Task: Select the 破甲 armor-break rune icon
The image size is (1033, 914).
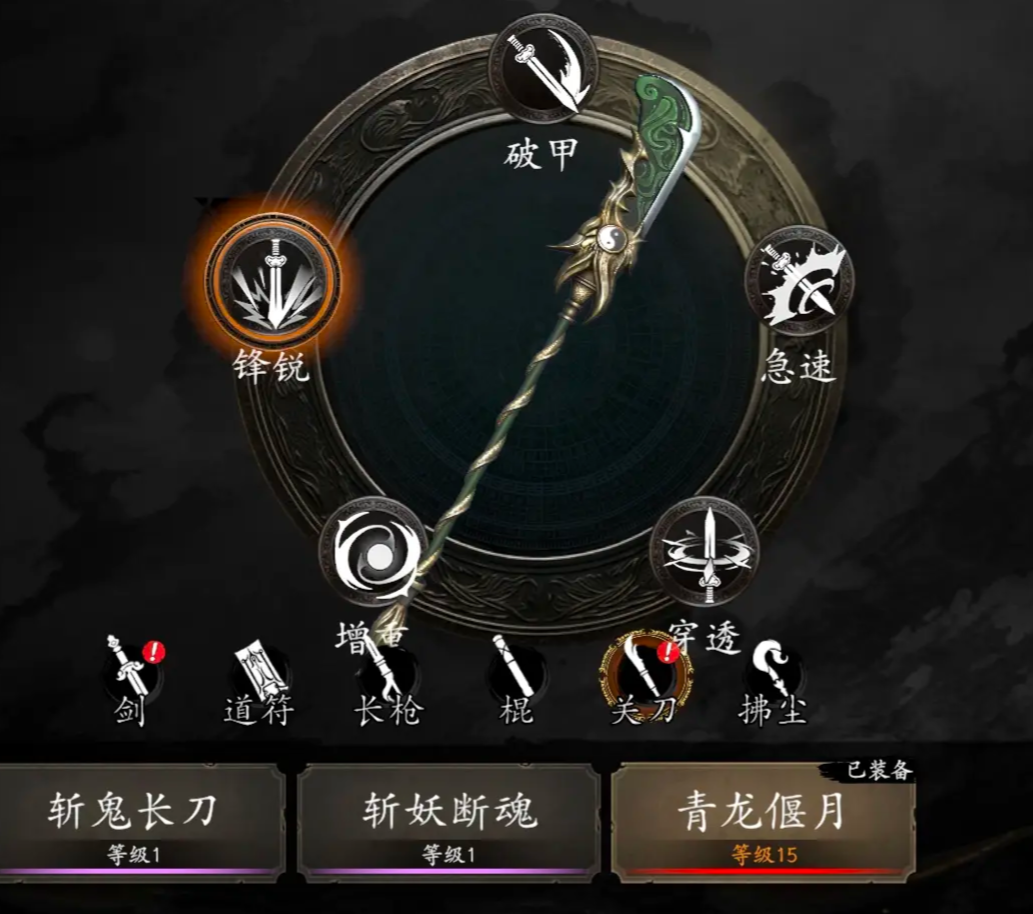Action: pos(545,69)
